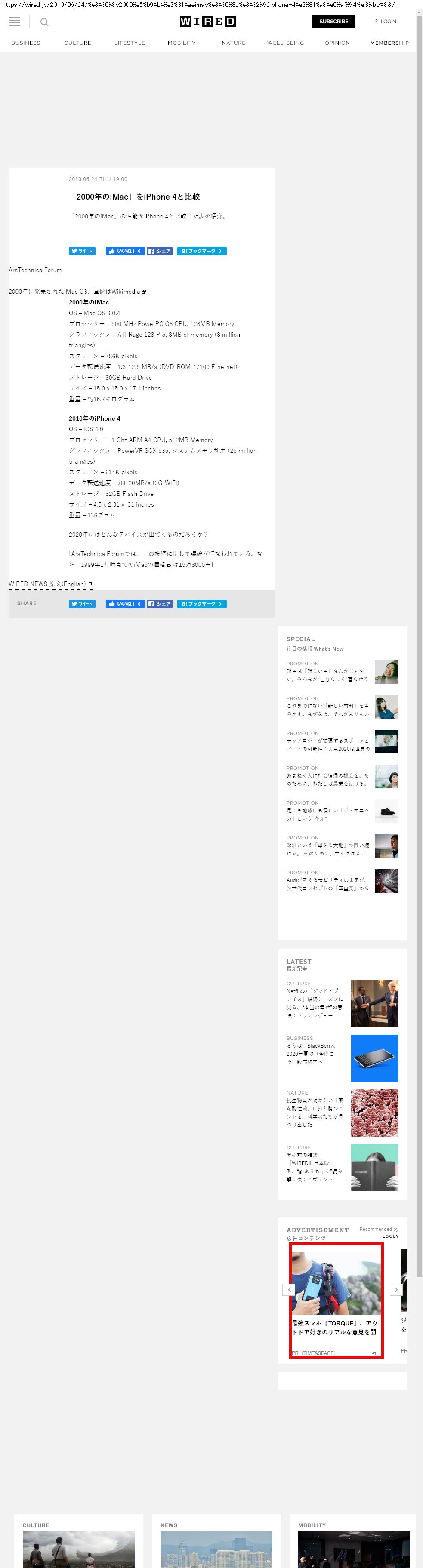Click the top Tweet share button
423x1568 pixels.
click(x=82, y=252)
